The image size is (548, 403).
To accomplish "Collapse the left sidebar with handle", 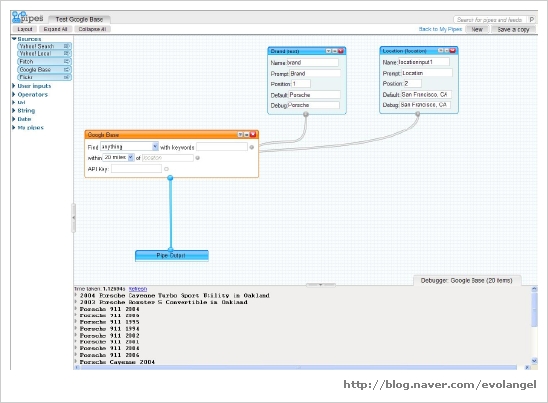I will pyautogui.click(x=73, y=218).
